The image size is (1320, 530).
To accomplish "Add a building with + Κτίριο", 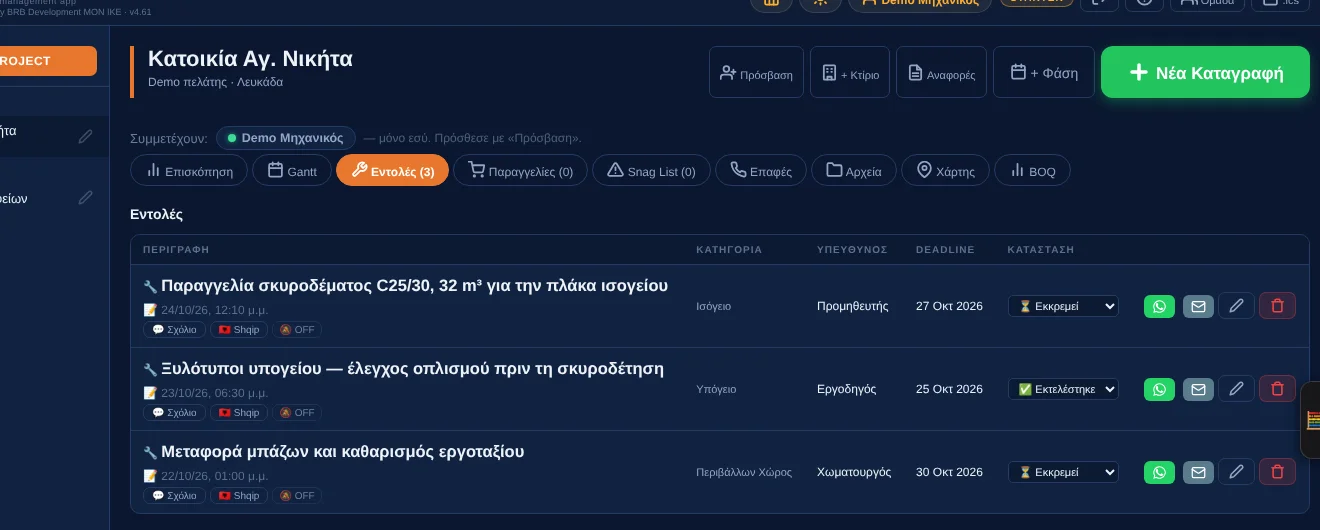I will 850,72.
